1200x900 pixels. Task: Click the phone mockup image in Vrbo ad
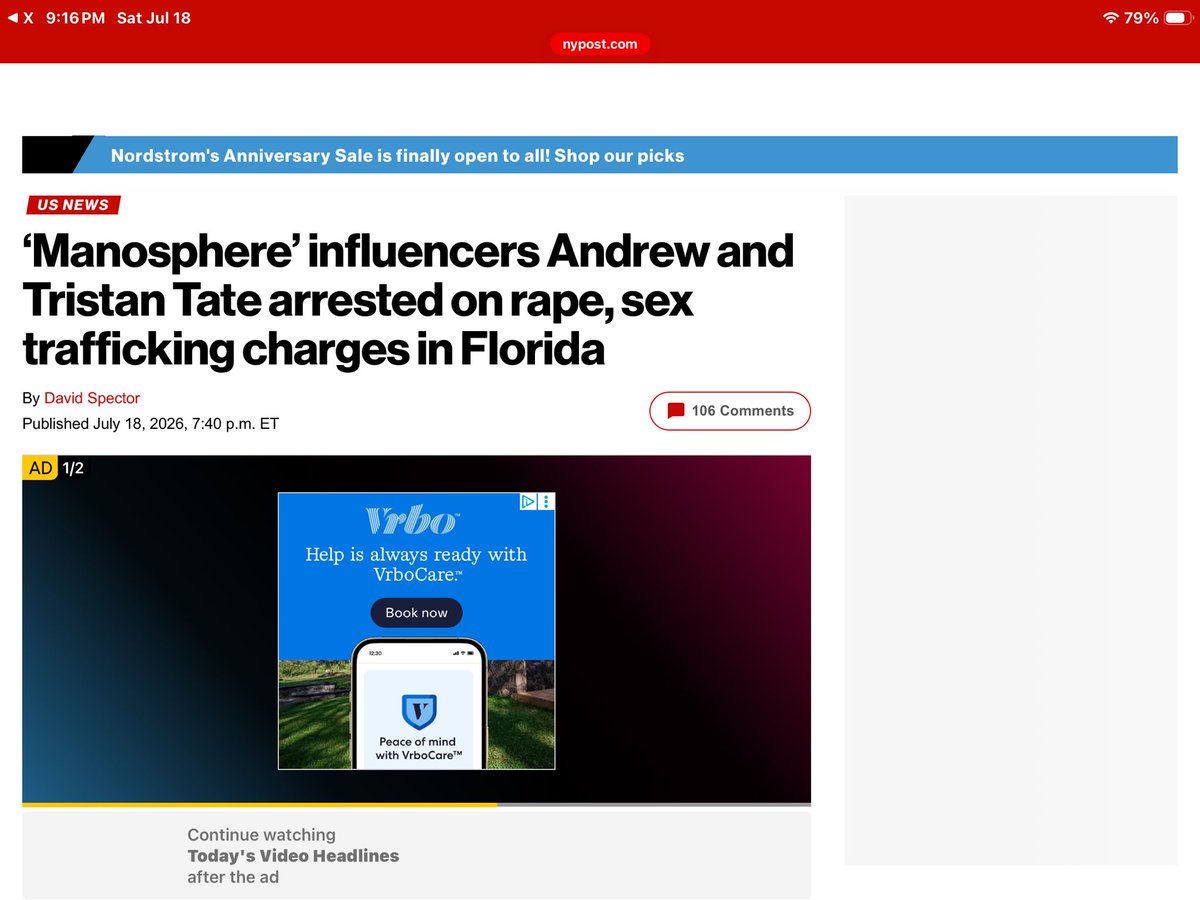(418, 704)
